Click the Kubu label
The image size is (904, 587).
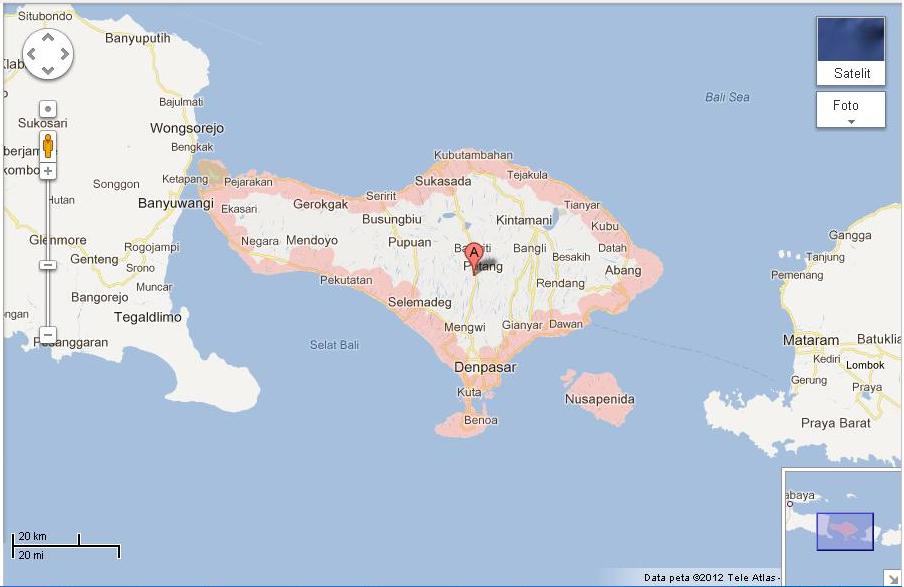coord(605,227)
